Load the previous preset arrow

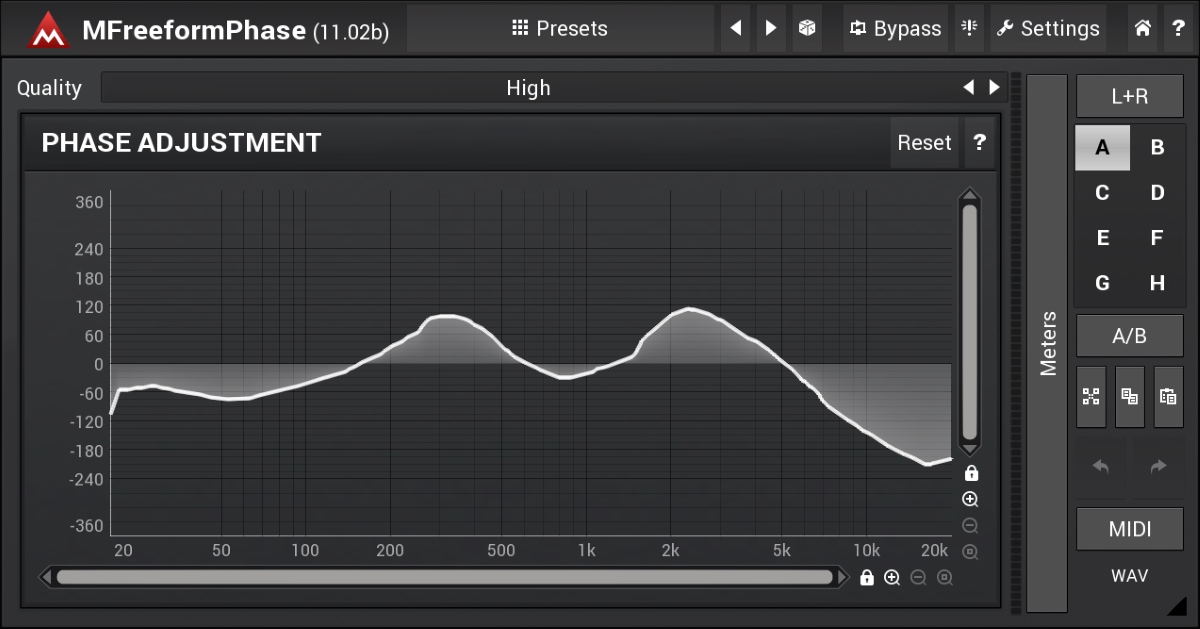coord(737,28)
